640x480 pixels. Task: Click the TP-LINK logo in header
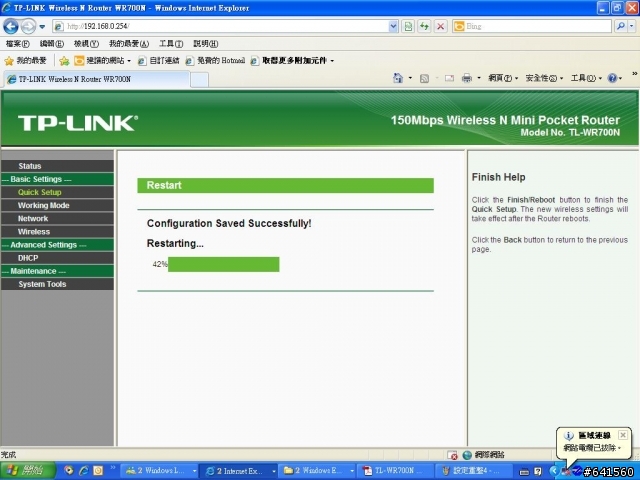[x=78, y=123]
